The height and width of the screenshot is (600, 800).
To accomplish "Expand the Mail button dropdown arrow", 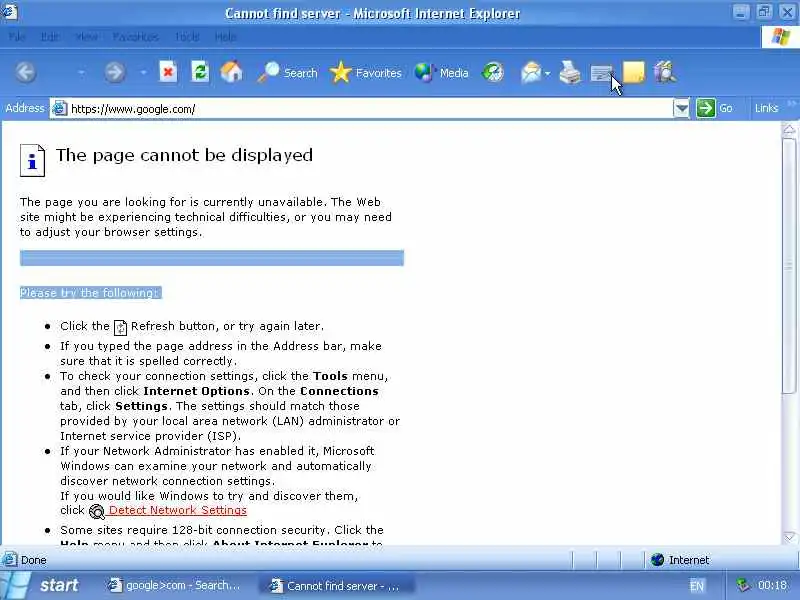I will click(547, 73).
